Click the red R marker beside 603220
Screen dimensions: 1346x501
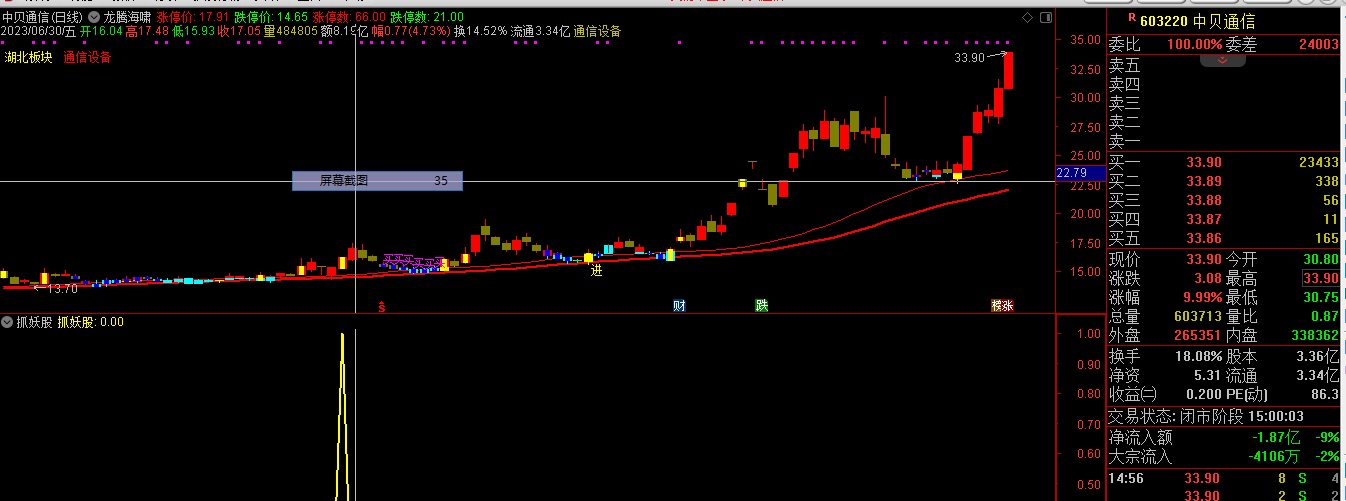coord(1131,17)
